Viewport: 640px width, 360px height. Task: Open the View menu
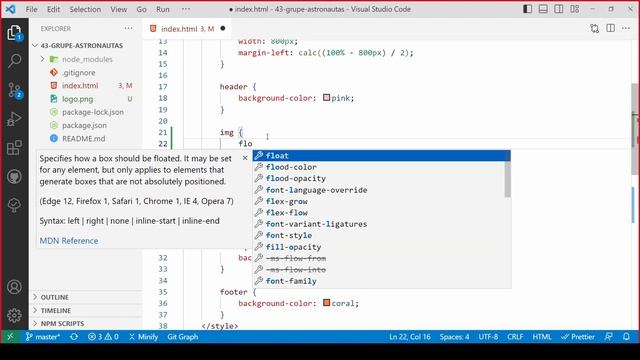click(118, 9)
